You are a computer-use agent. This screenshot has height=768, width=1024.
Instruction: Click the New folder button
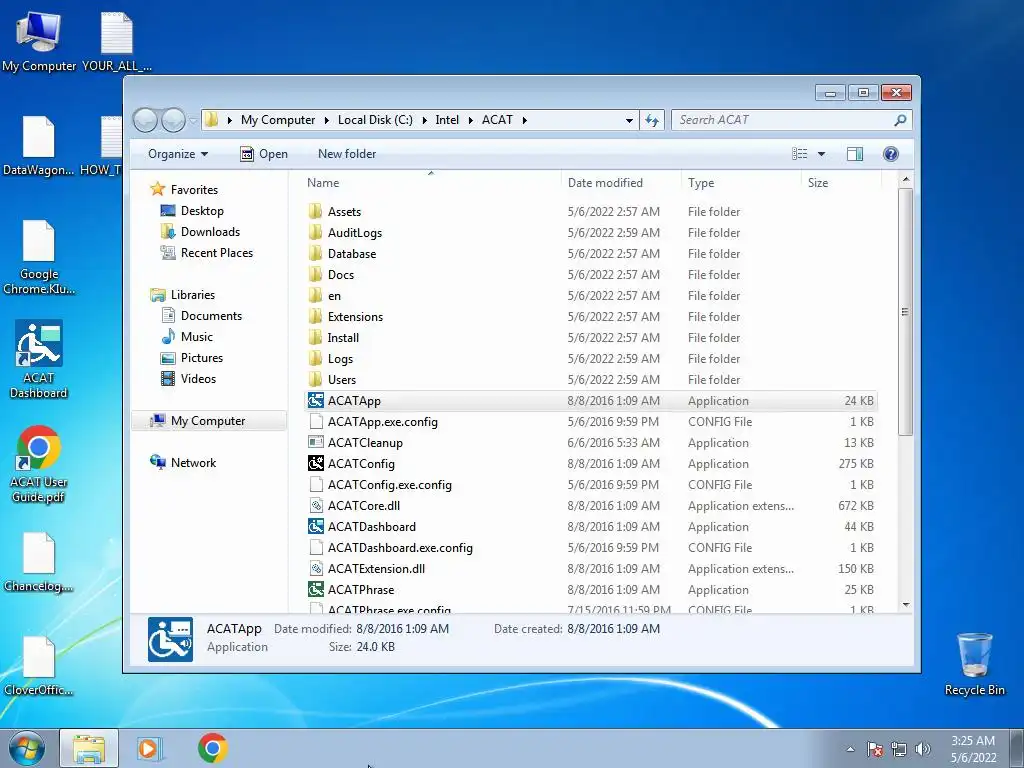pos(347,153)
